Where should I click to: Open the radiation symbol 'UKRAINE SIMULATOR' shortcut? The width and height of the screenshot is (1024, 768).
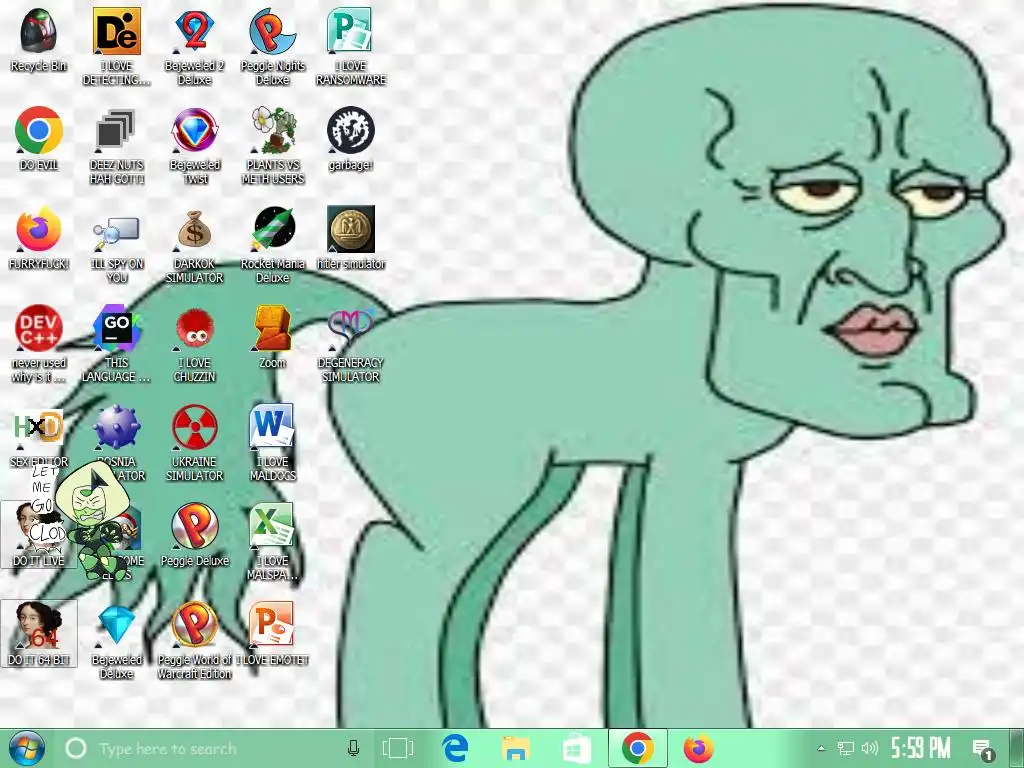(195, 442)
